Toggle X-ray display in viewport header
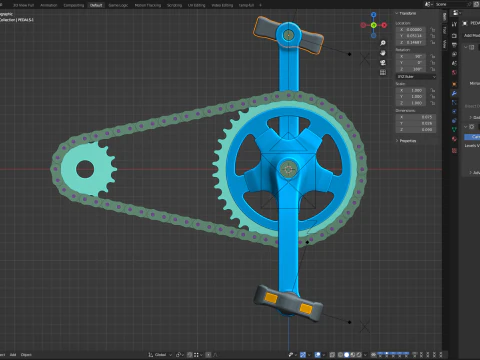Screen dimensions: 480x360 332,355
